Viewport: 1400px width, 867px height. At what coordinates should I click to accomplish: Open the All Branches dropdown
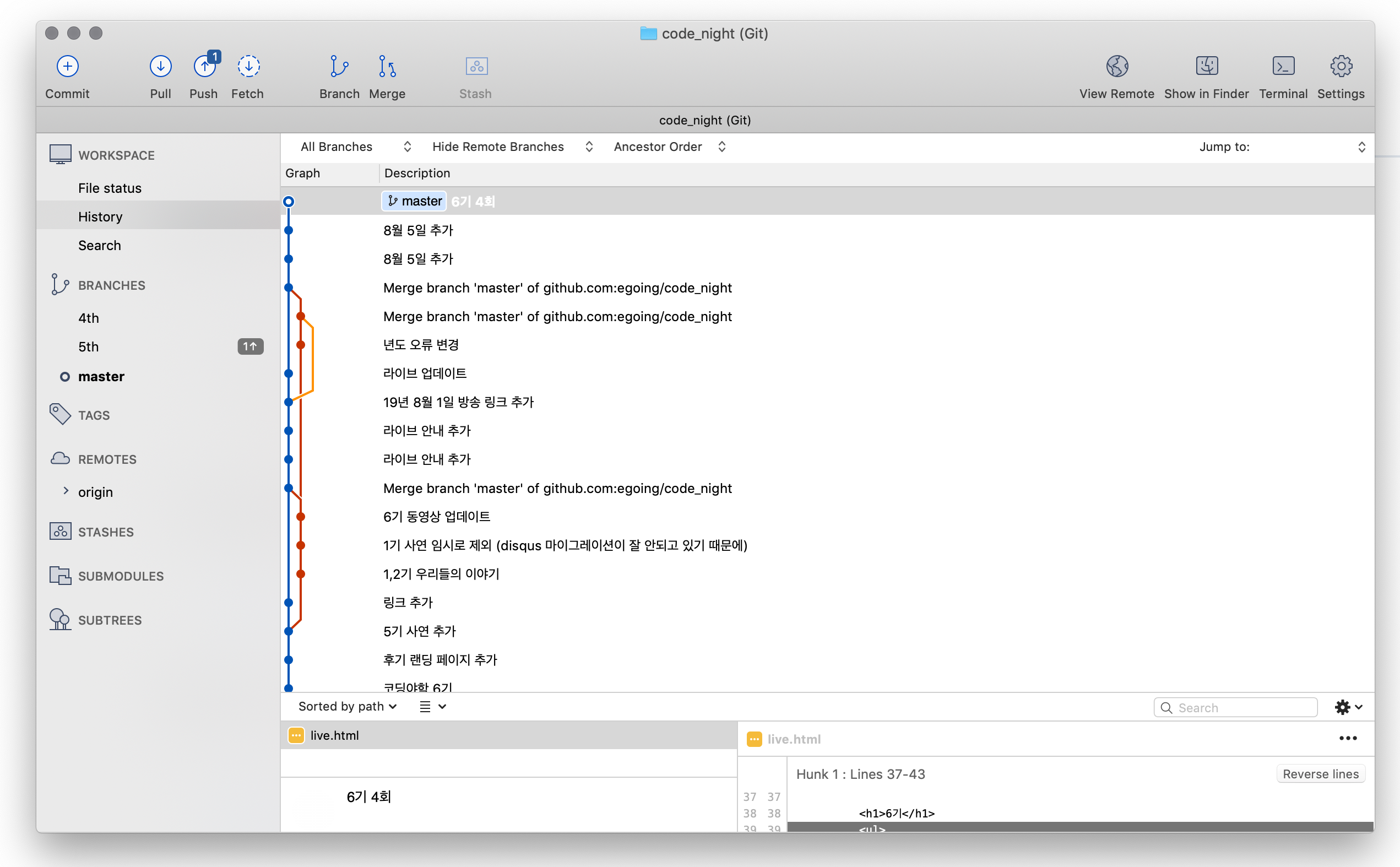[x=355, y=147]
